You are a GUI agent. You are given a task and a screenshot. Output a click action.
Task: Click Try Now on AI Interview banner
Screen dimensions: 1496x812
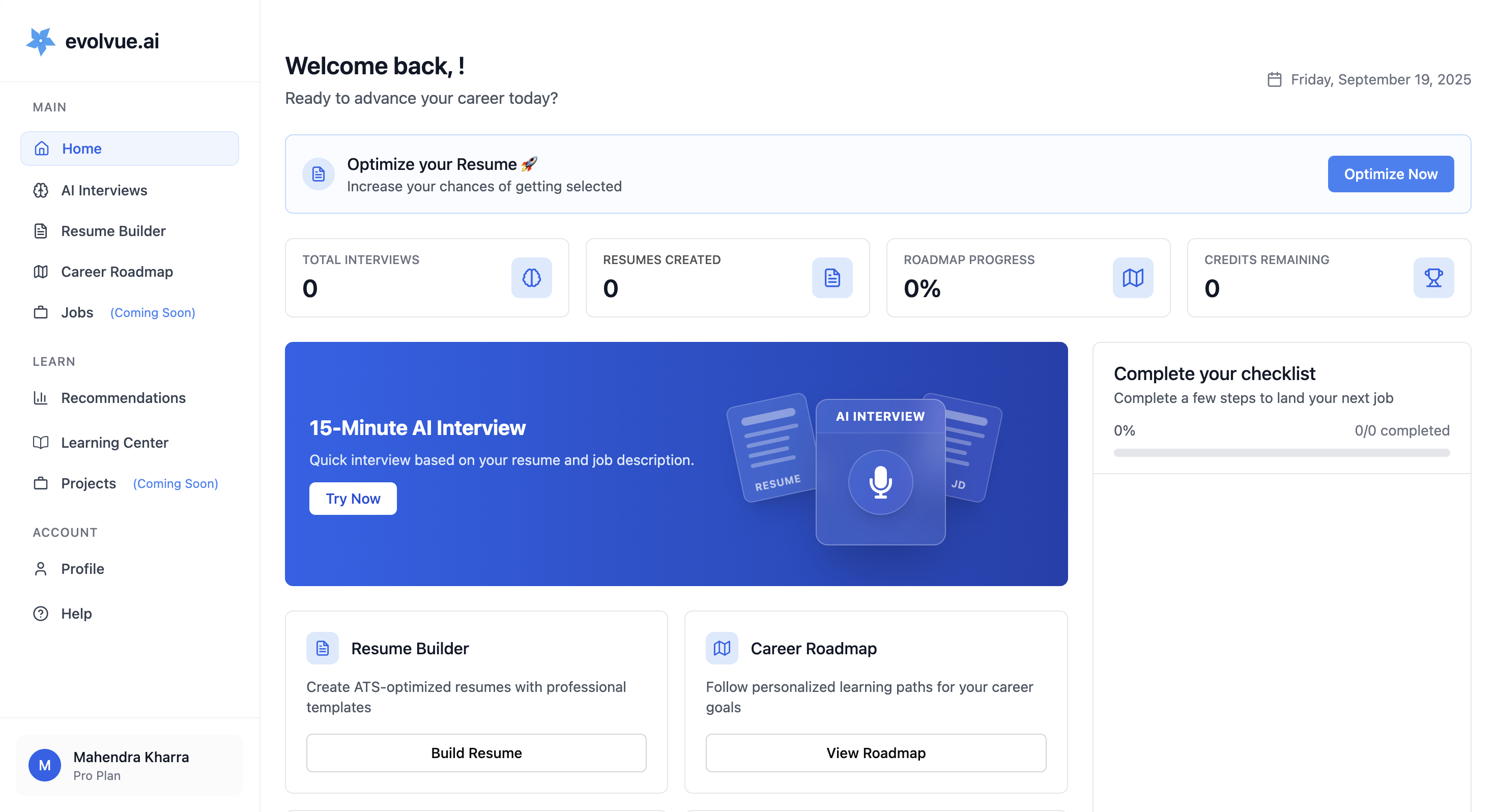pyautogui.click(x=353, y=499)
